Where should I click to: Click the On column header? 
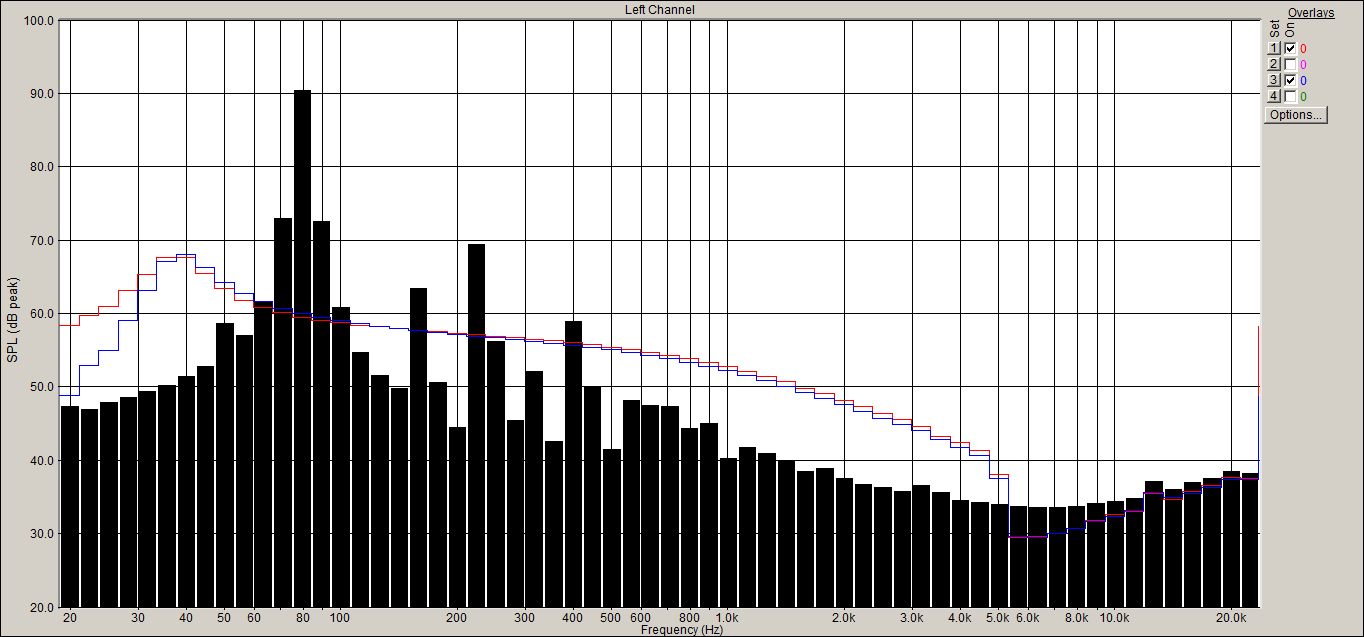pyautogui.click(x=1290, y=31)
